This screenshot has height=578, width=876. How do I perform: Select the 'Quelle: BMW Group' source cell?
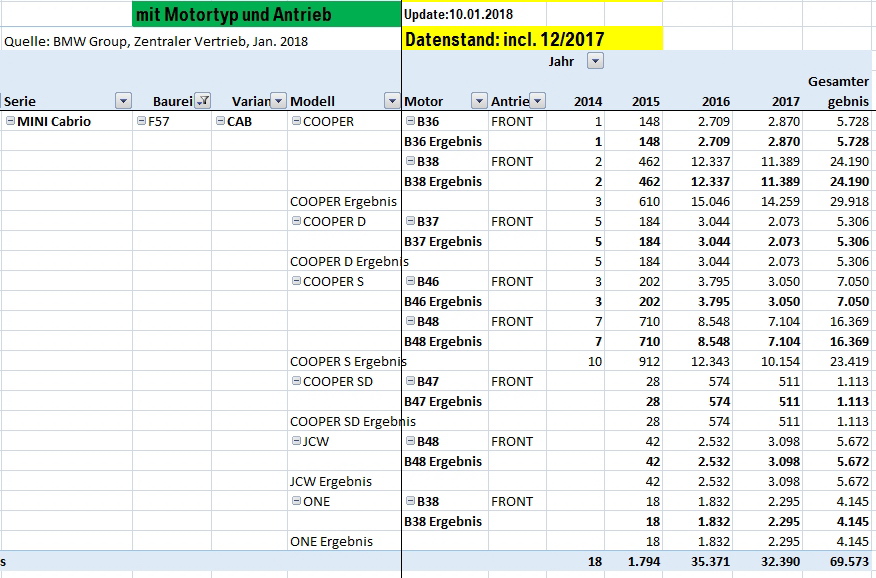156,41
